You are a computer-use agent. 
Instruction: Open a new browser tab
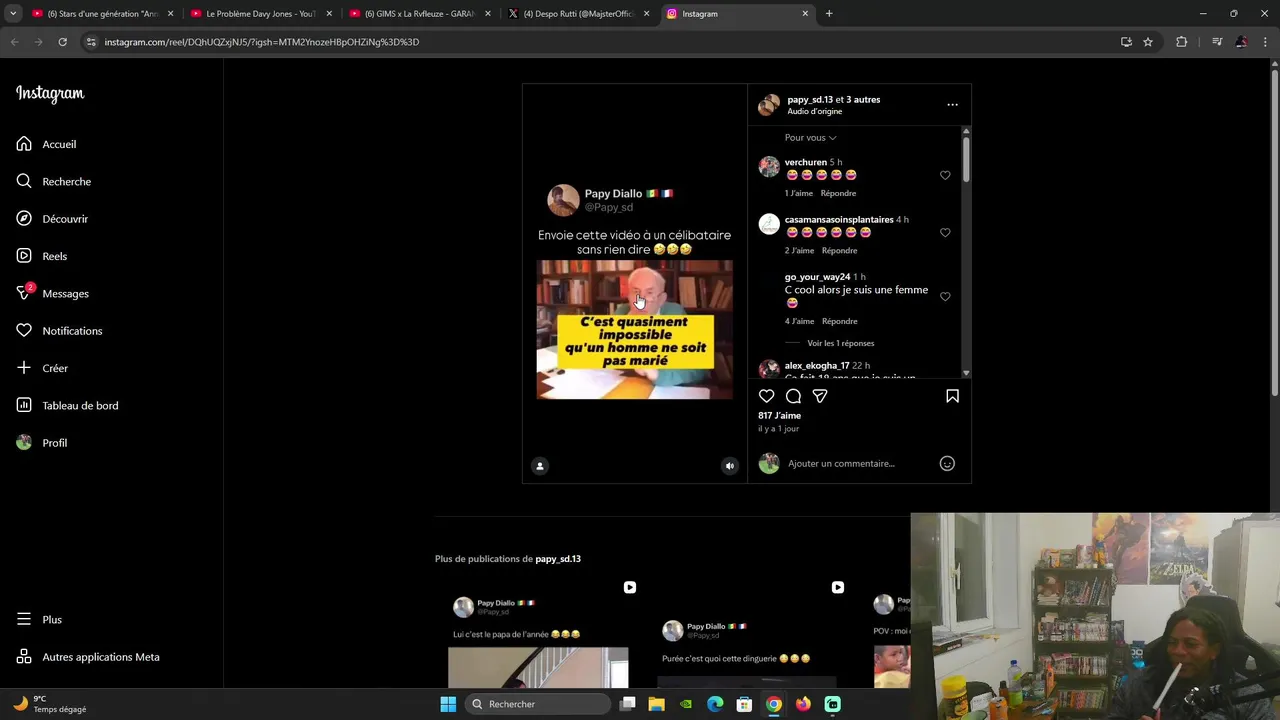(x=829, y=14)
